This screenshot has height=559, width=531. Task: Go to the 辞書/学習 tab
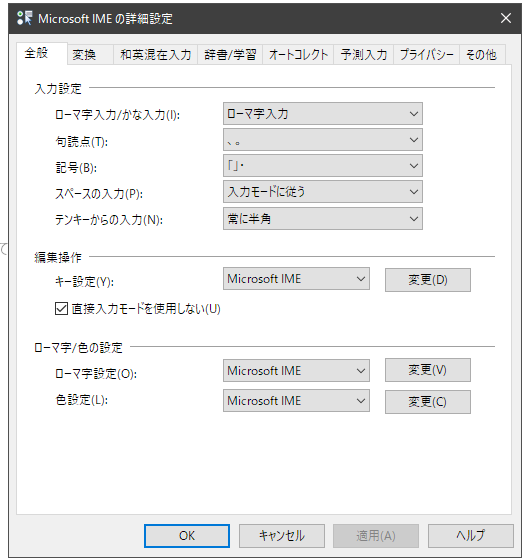pos(230,55)
